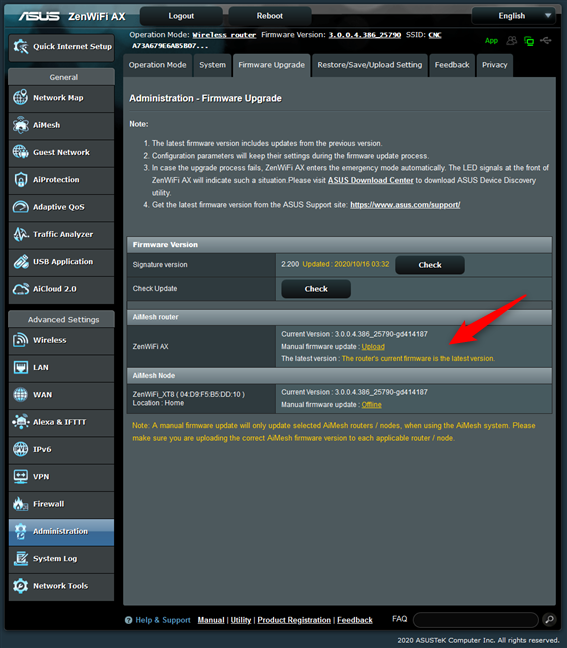Open the Administration gear icon
The image size is (567, 648).
pos(21,531)
